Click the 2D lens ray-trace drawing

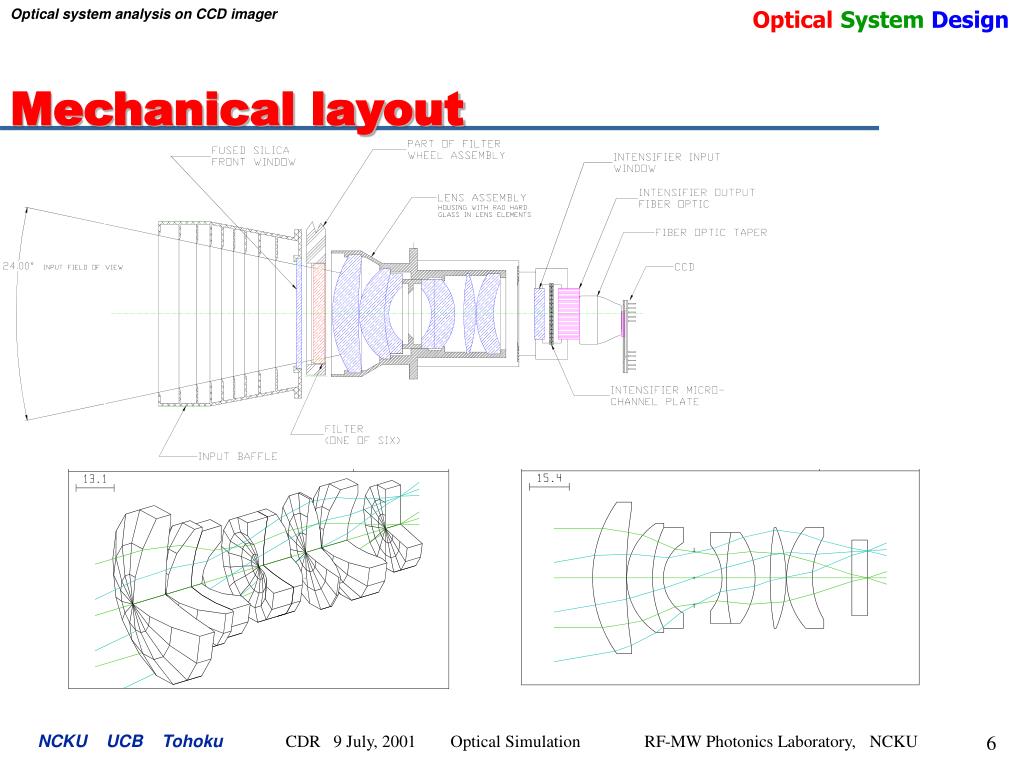tap(720, 577)
